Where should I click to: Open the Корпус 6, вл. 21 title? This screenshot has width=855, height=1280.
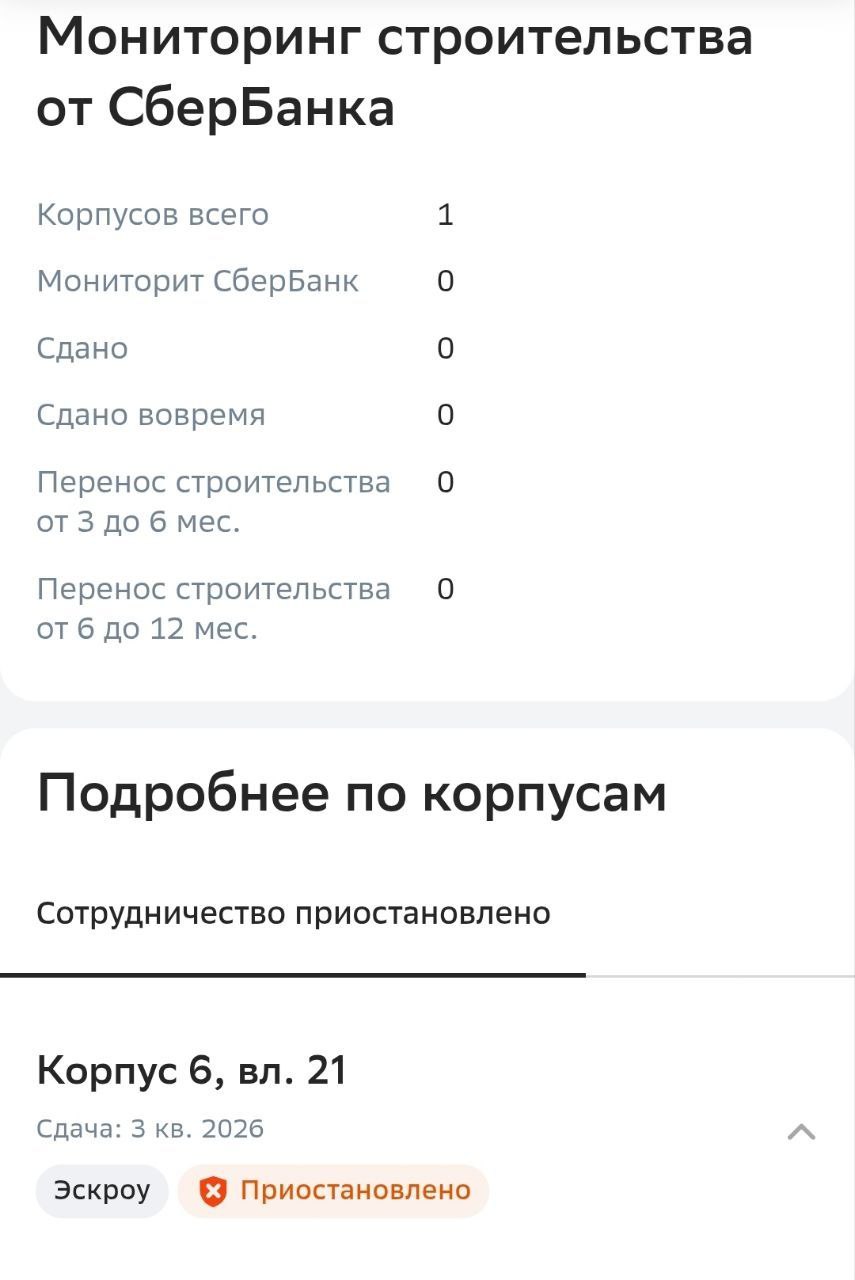coord(191,1071)
